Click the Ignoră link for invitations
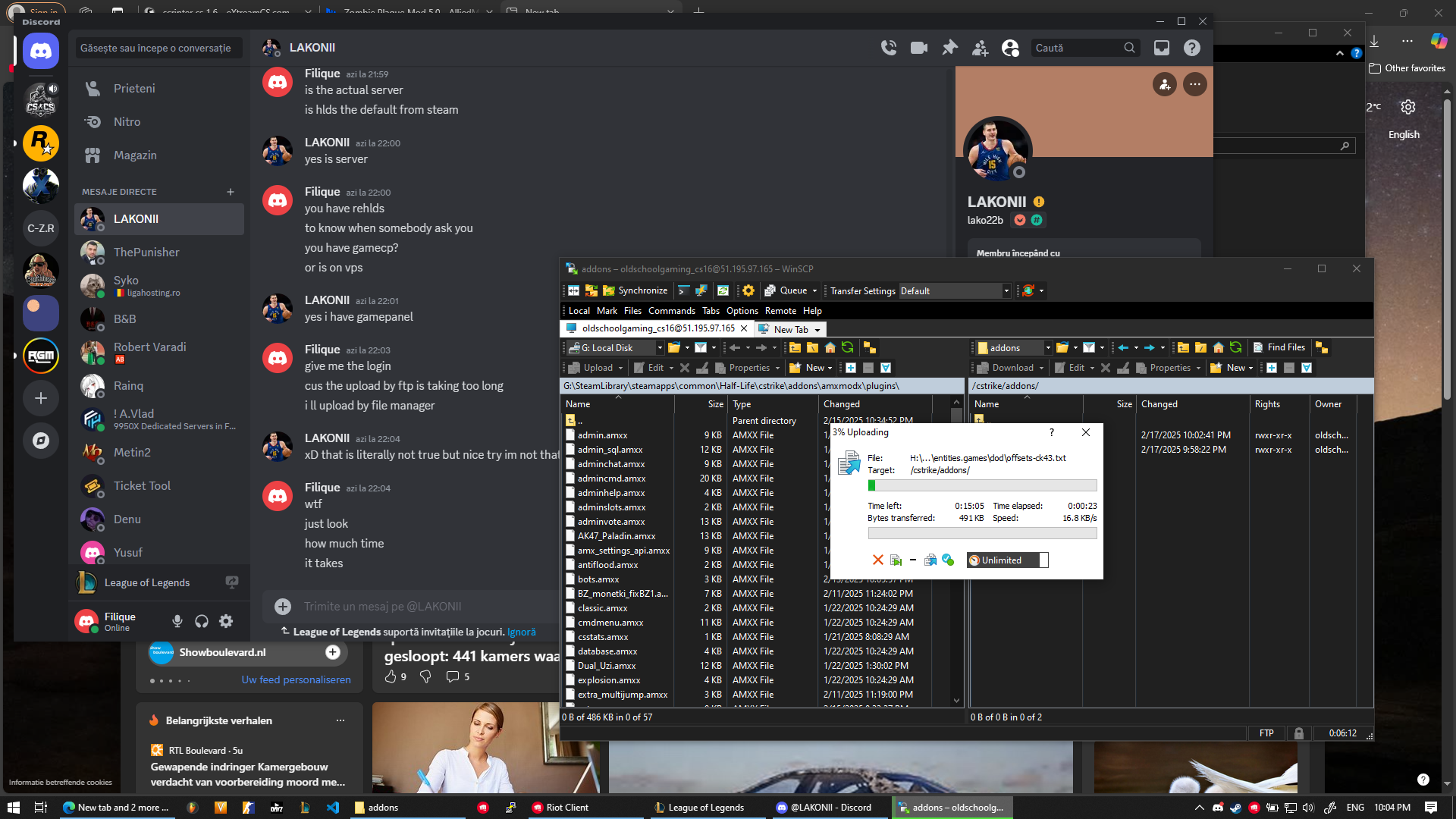This screenshot has width=1456, height=819. 521,632
